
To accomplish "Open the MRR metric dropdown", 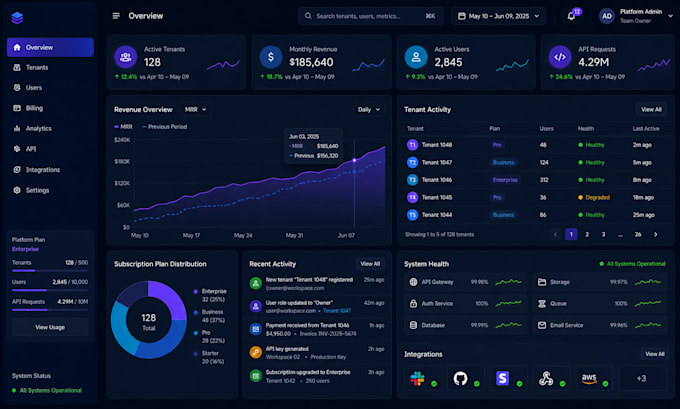I will click(x=195, y=109).
